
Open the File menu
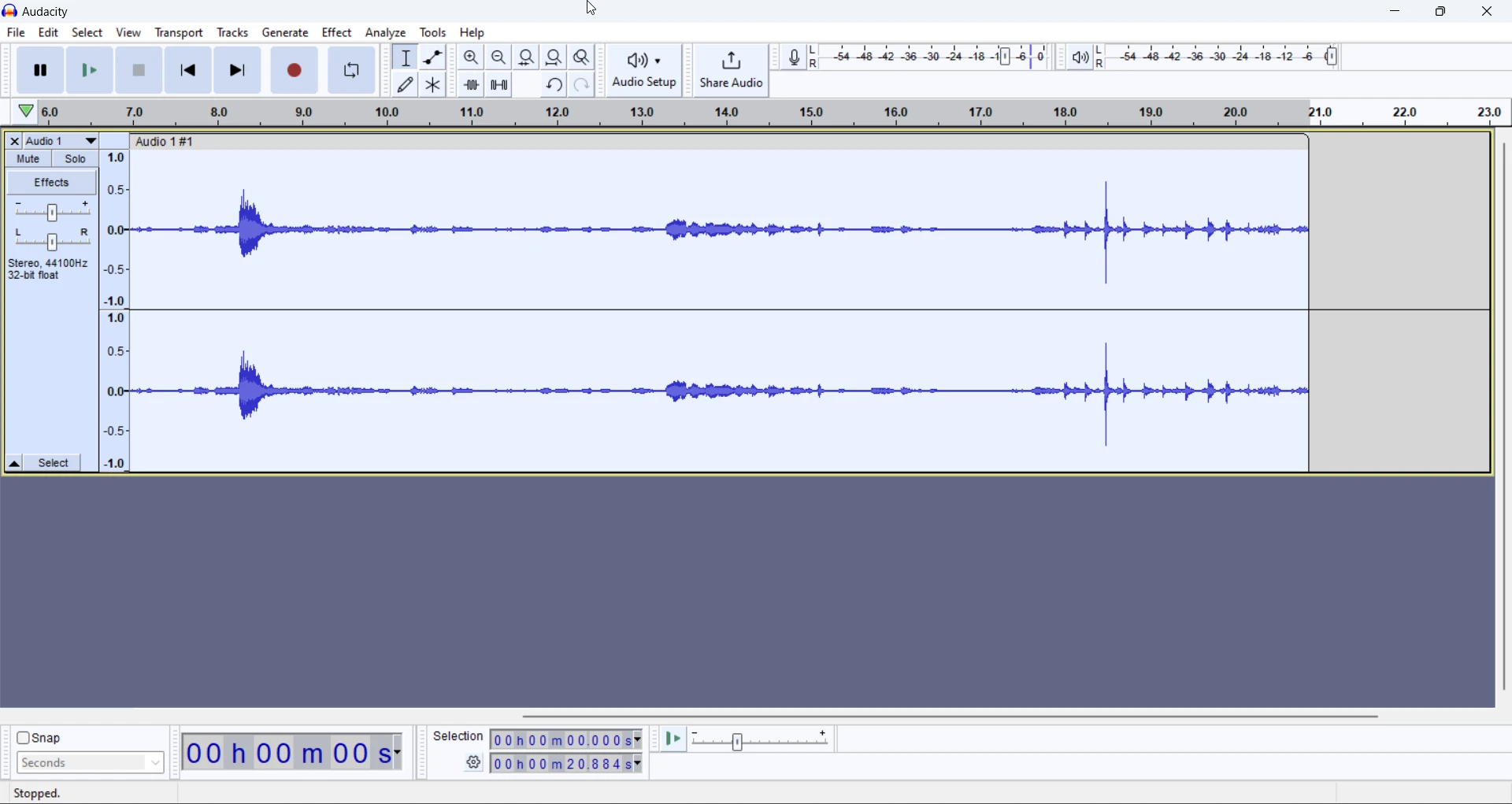click(x=16, y=33)
